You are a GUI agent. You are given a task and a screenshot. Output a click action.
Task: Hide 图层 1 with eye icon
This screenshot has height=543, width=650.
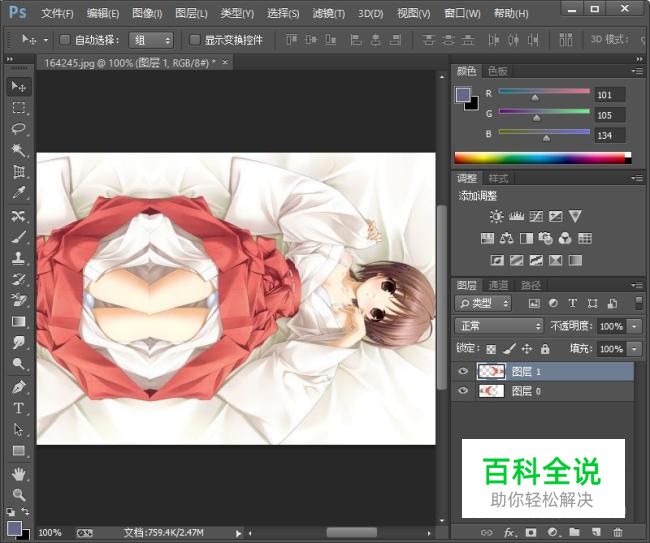click(x=463, y=371)
